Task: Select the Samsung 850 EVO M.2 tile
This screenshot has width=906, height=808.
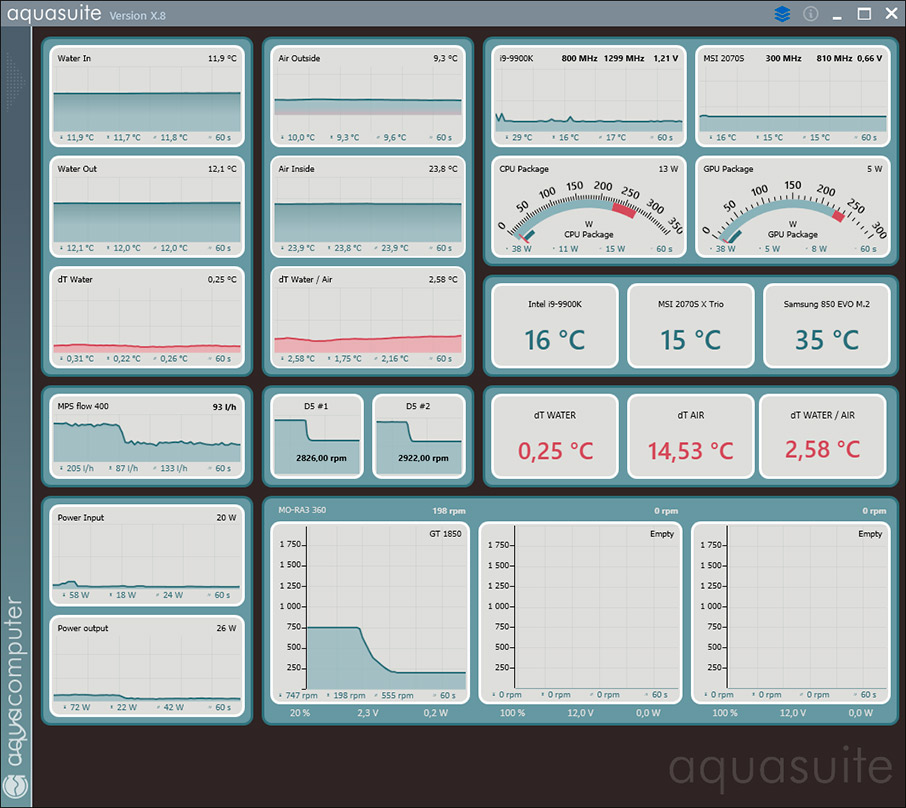Action: [x=826, y=325]
